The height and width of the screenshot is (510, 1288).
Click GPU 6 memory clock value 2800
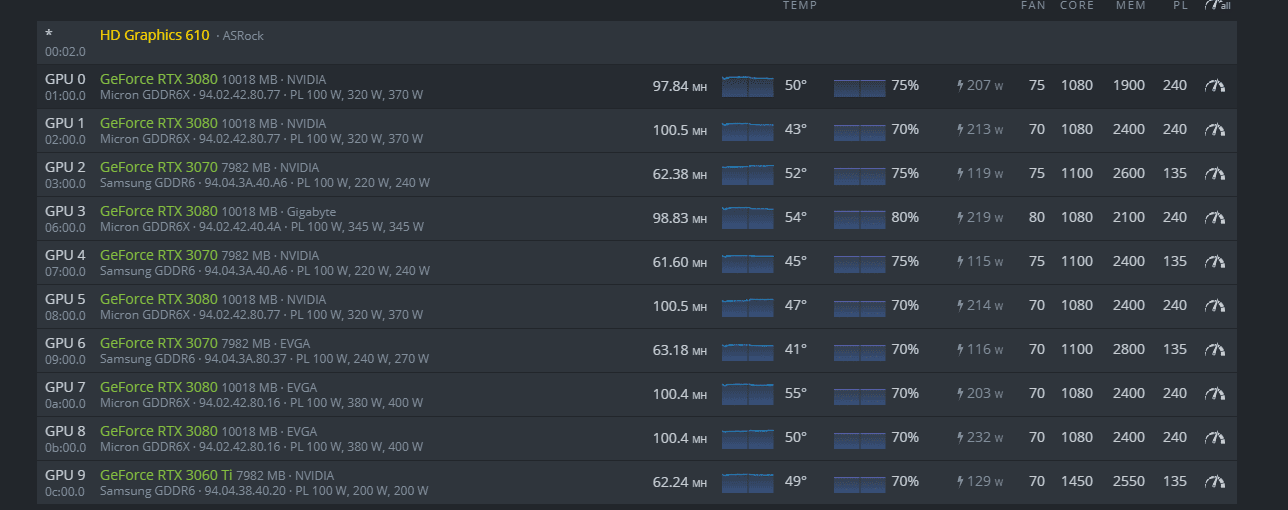coord(1129,350)
